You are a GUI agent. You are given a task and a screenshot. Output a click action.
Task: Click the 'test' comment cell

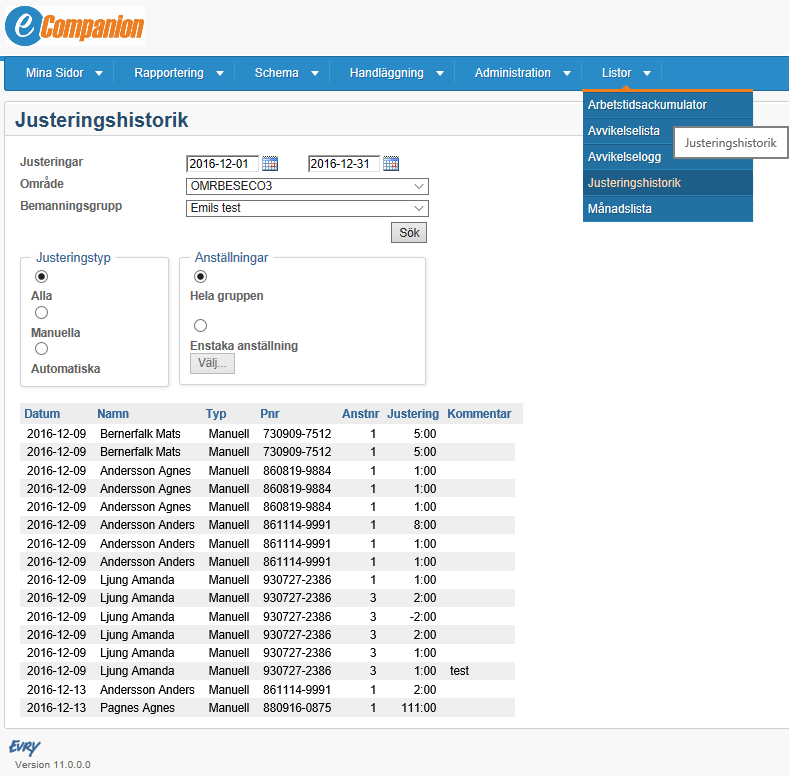(x=459, y=671)
